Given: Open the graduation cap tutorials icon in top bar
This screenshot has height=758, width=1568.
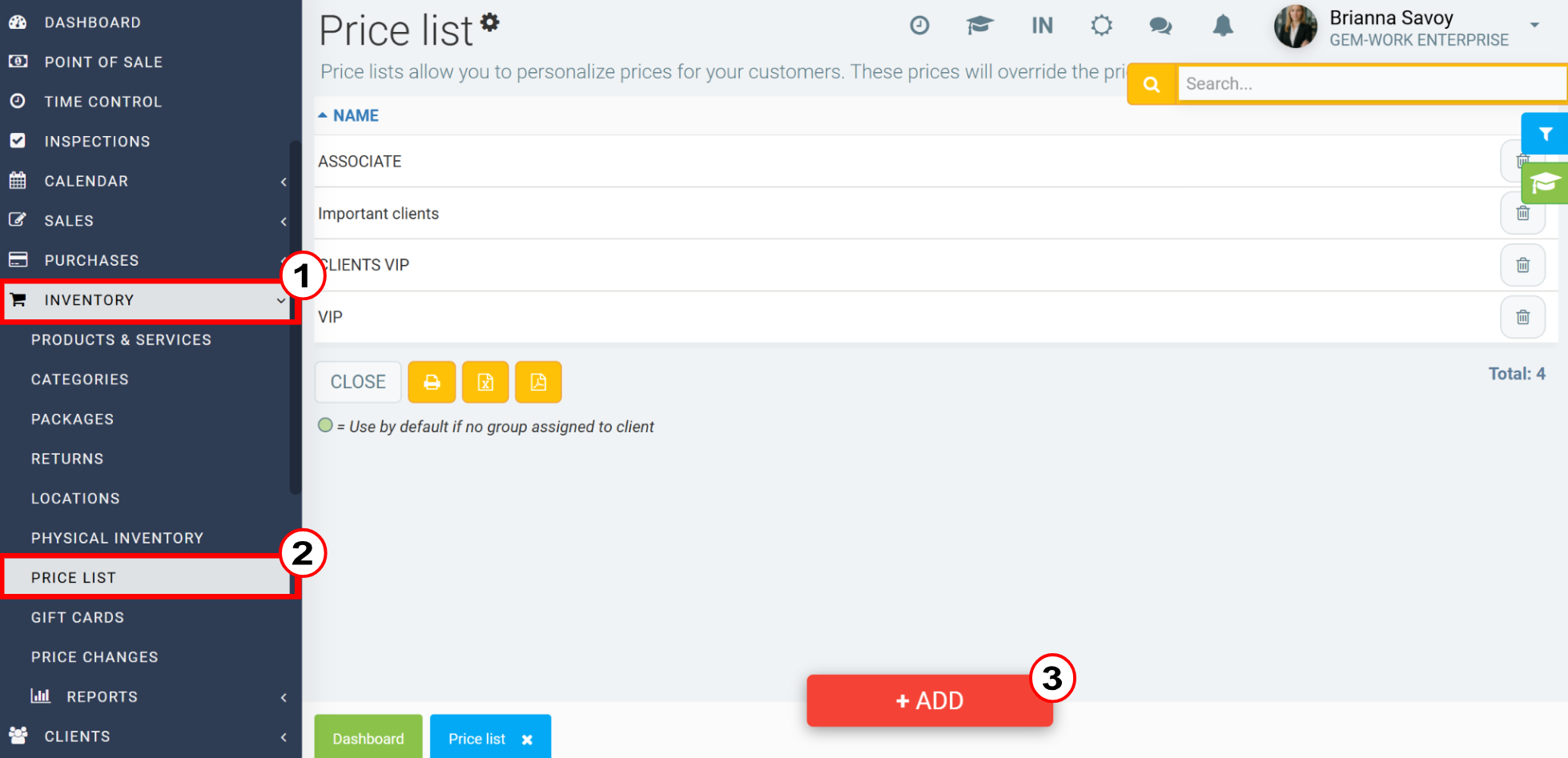Looking at the screenshot, I should (979, 26).
